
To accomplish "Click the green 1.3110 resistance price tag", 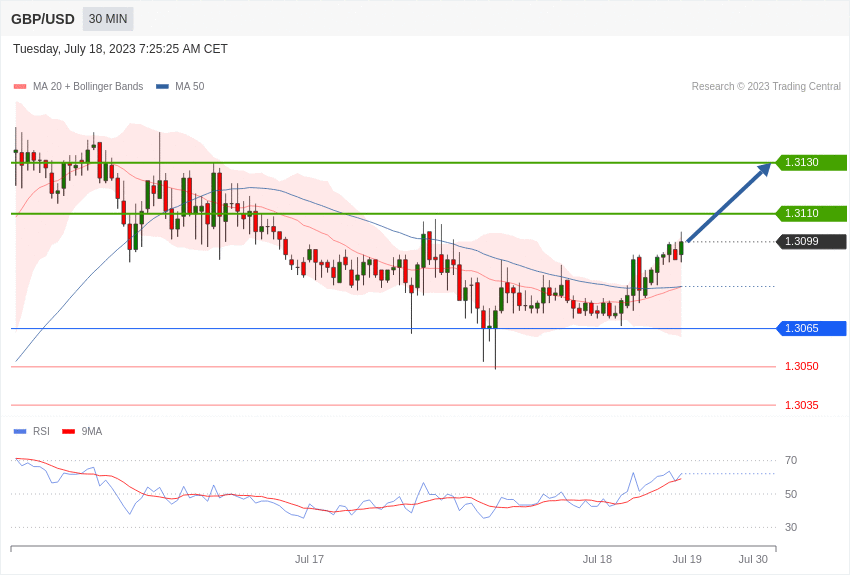I will (812, 213).
